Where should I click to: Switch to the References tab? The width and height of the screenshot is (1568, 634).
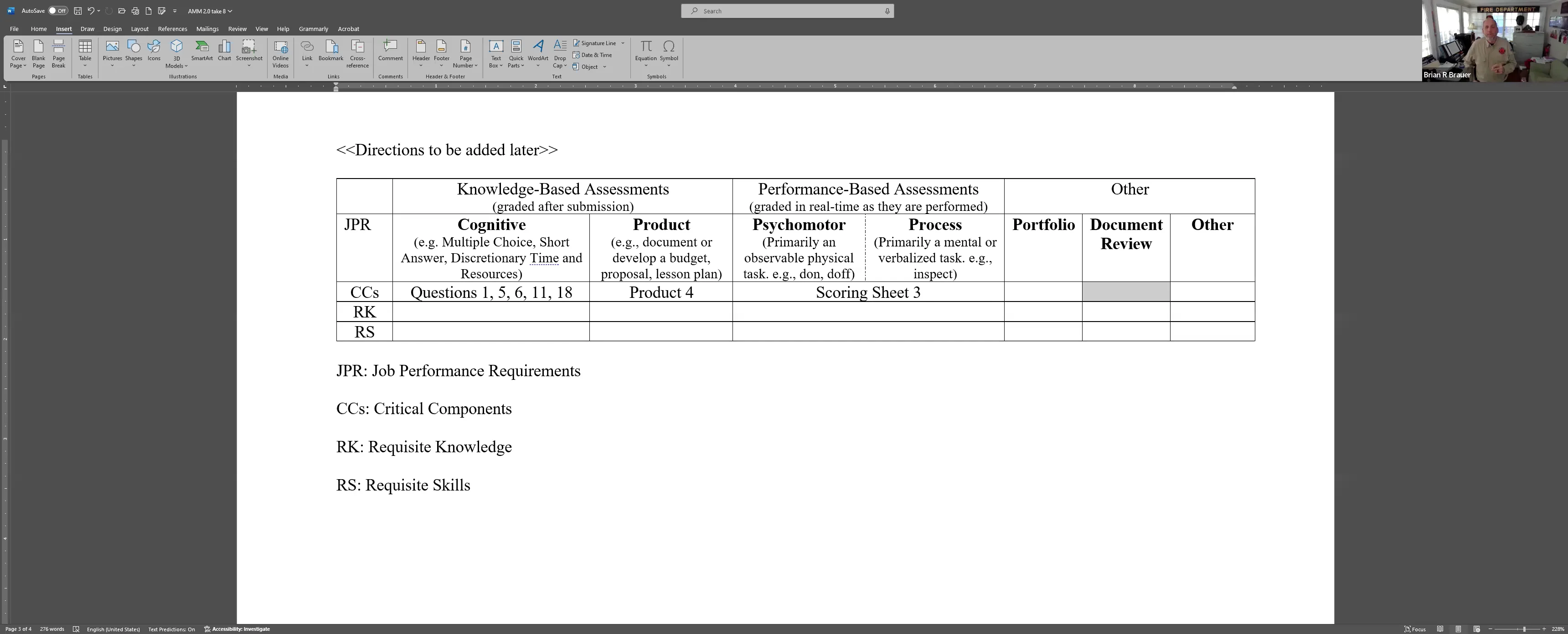(x=172, y=29)
